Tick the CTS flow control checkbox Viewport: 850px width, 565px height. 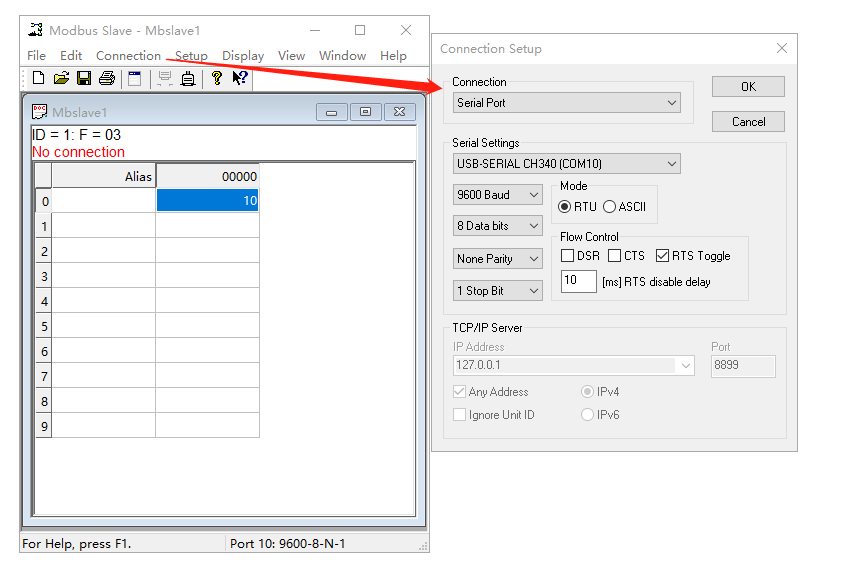pos(615,256)
